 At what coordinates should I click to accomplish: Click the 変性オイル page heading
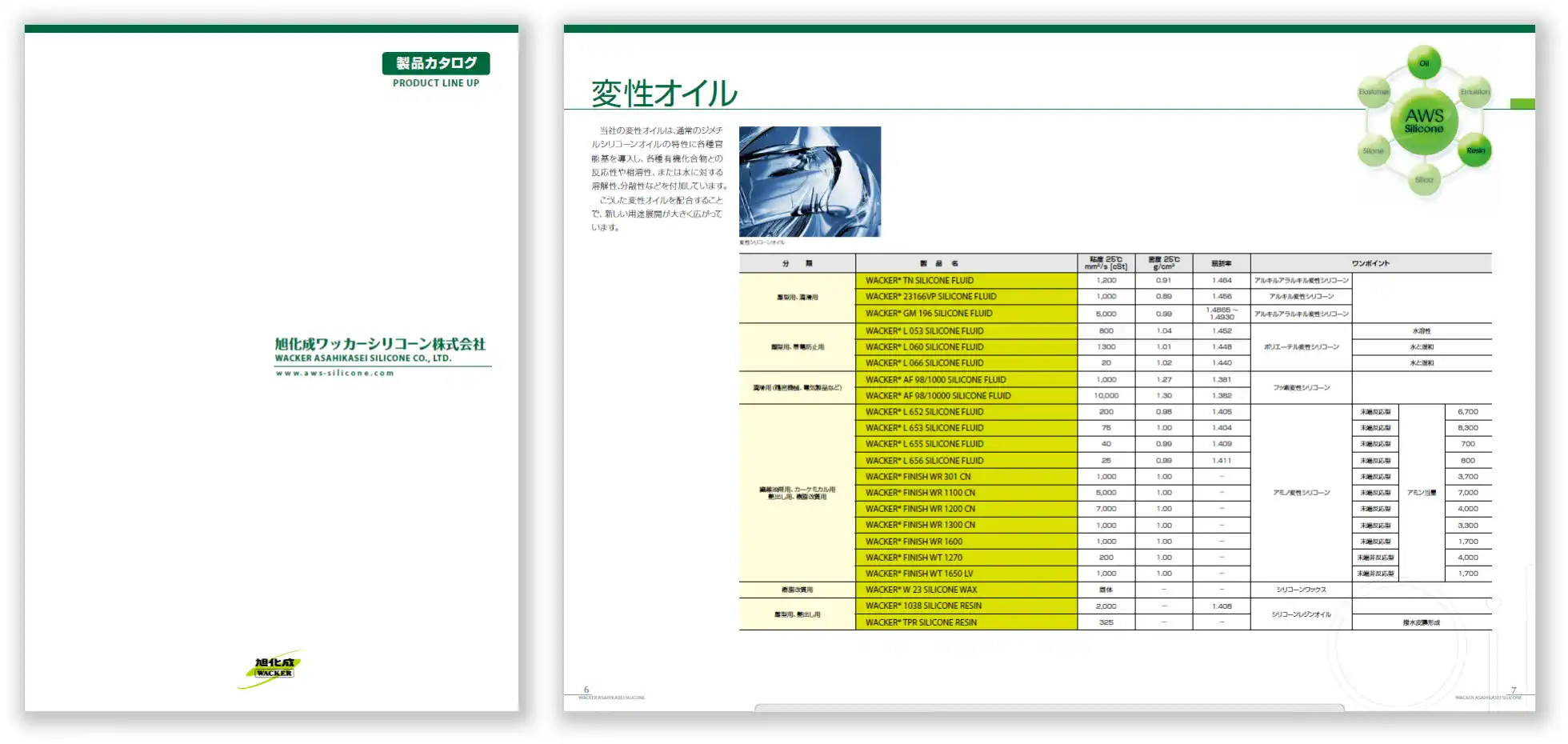pyautogui.click(x=664, y=93)
